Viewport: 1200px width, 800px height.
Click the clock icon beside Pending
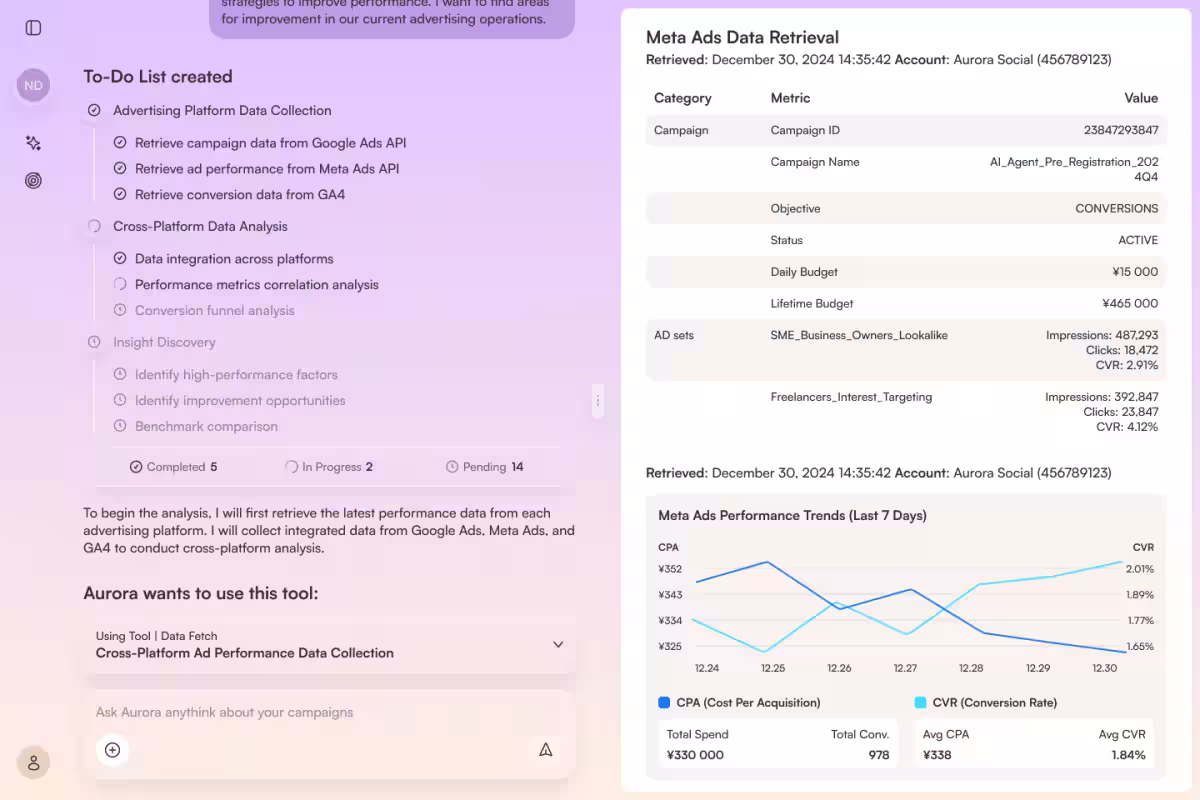452,467
